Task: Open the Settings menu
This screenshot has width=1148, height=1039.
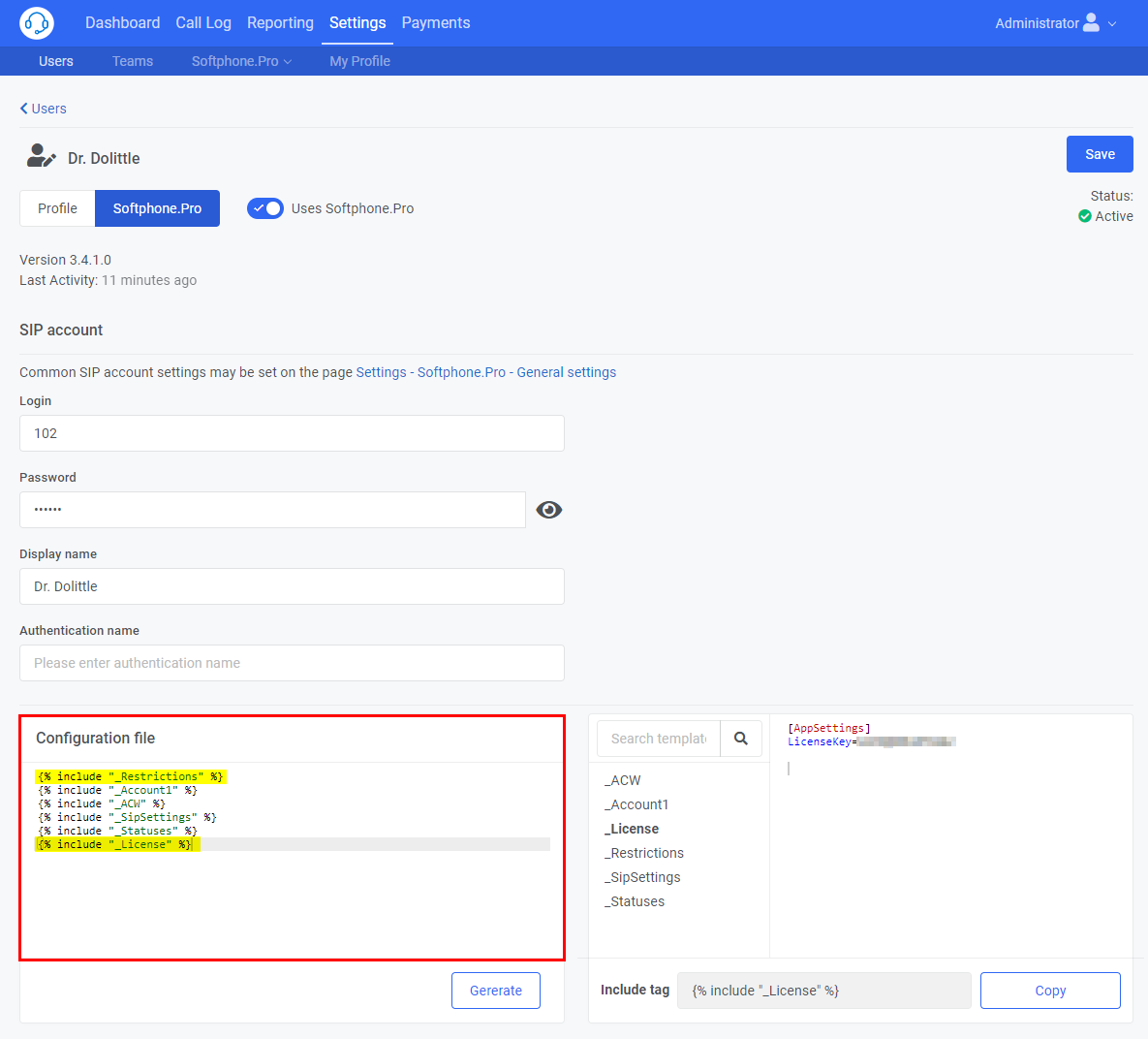Action: [x=357, y=22]
